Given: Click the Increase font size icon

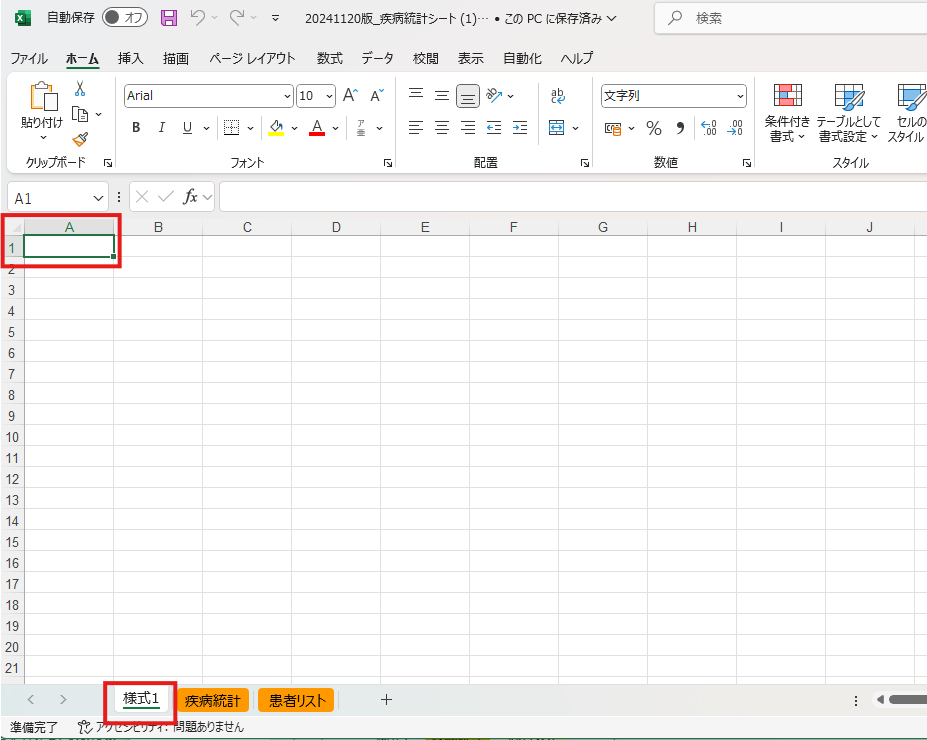Looking at the screenshot, I should 351,95.
